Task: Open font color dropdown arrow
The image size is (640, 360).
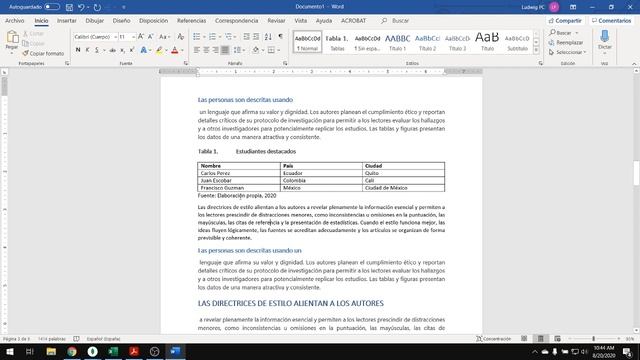Action: 182,50
